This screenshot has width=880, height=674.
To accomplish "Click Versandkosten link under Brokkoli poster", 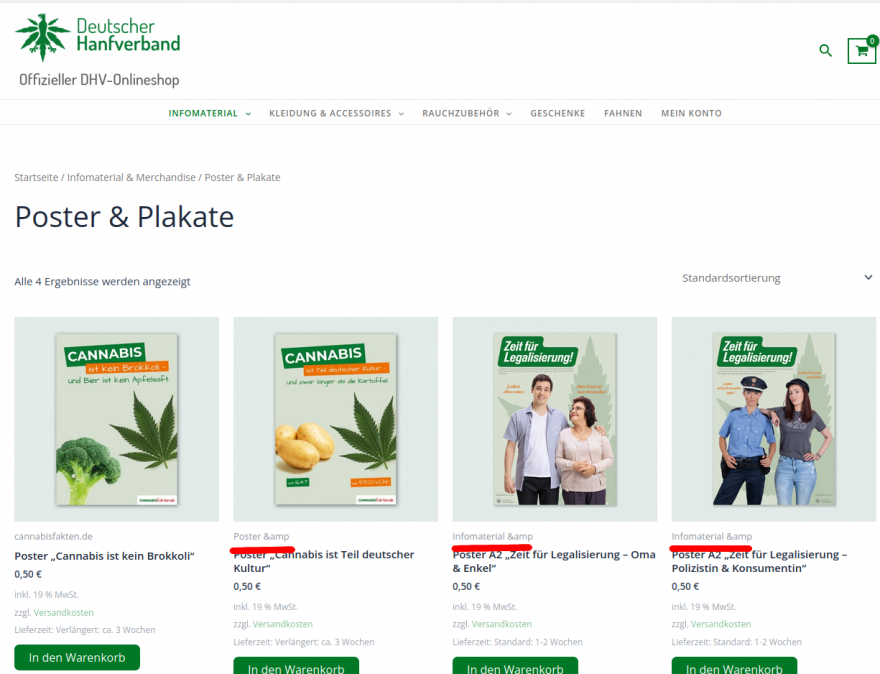I will point(63,612).
